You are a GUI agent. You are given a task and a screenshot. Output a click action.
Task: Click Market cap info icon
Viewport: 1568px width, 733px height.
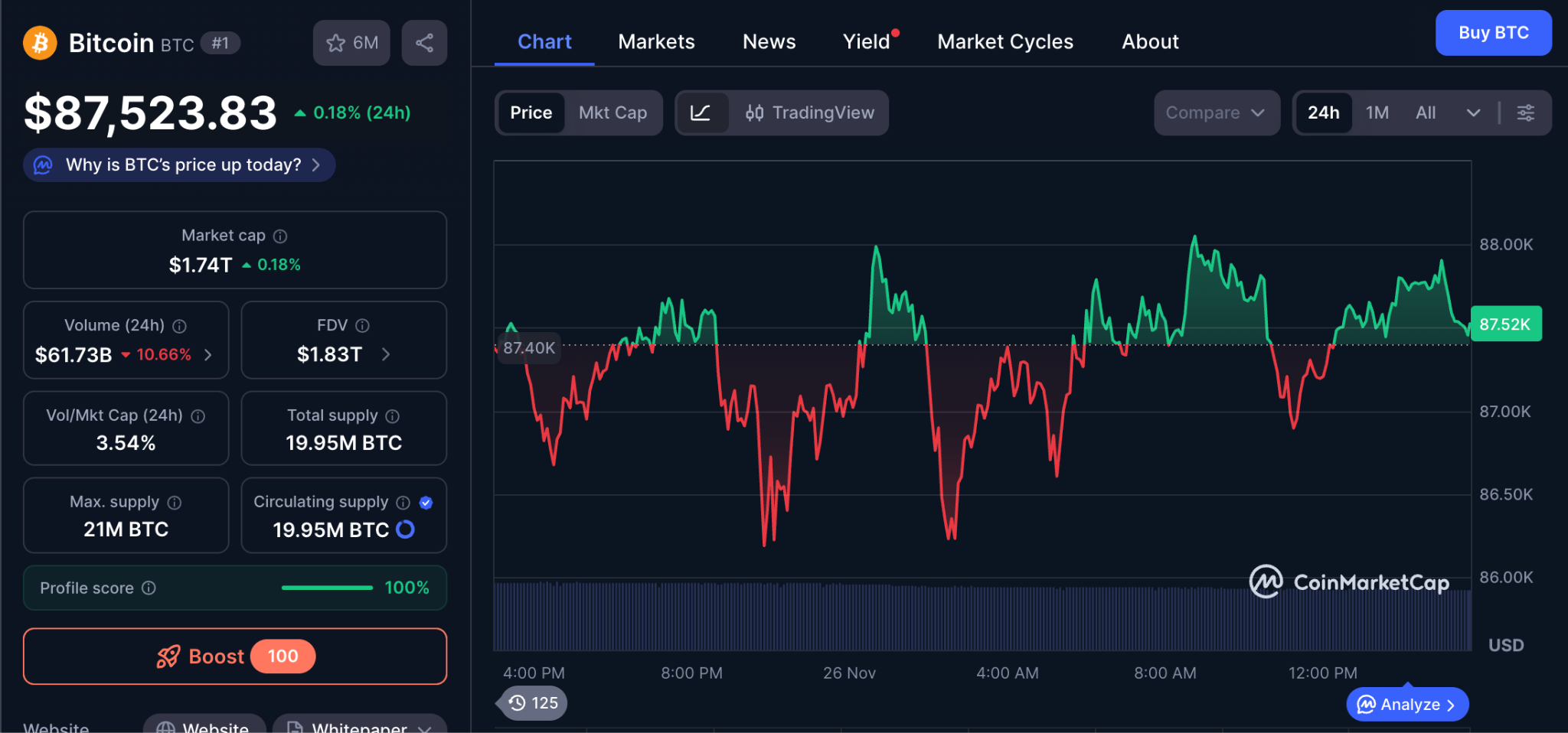[281, 236]
